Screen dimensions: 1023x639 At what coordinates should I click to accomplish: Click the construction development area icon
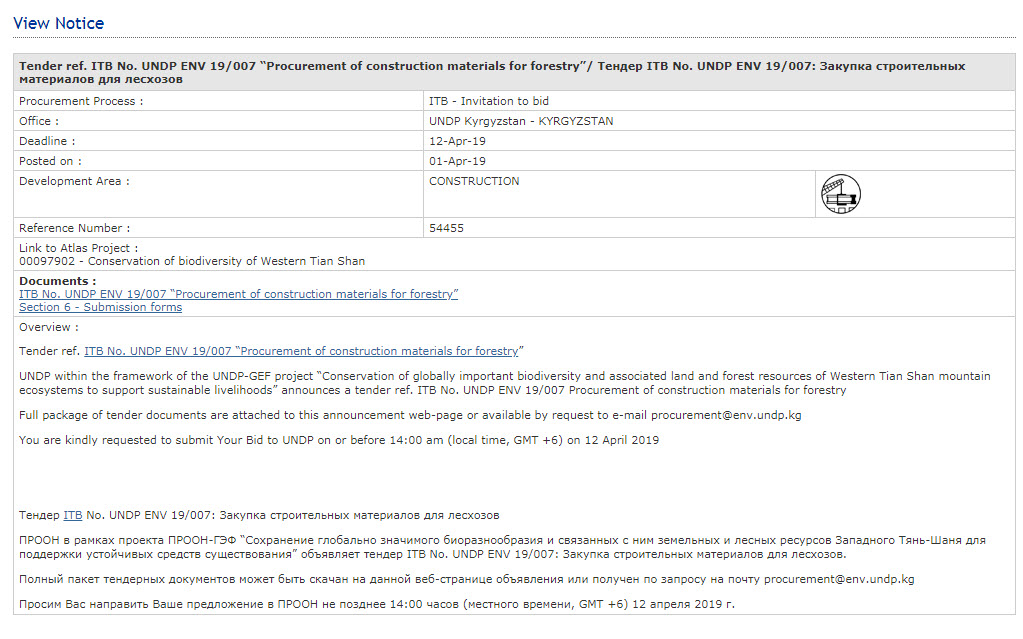tap(840, 194)
